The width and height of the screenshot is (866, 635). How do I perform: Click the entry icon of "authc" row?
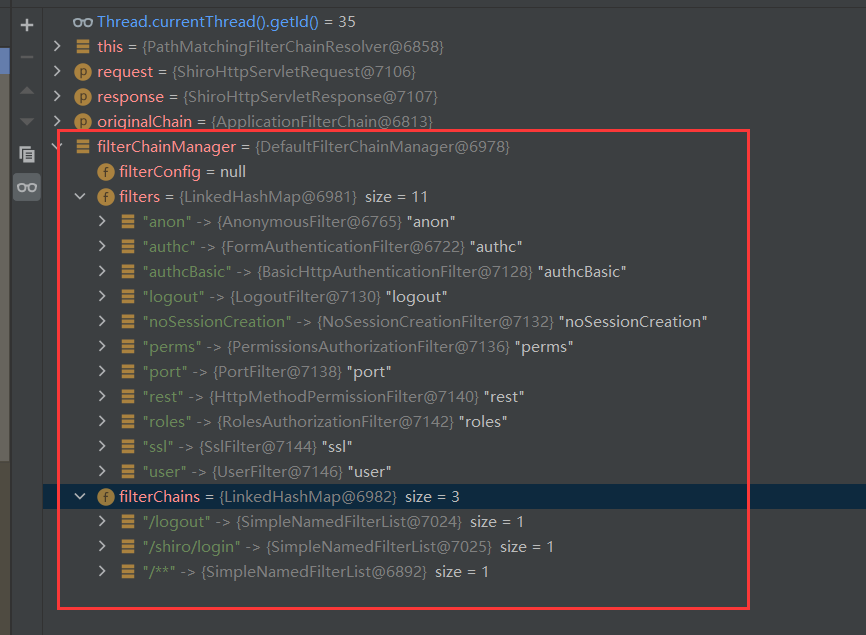128,247
